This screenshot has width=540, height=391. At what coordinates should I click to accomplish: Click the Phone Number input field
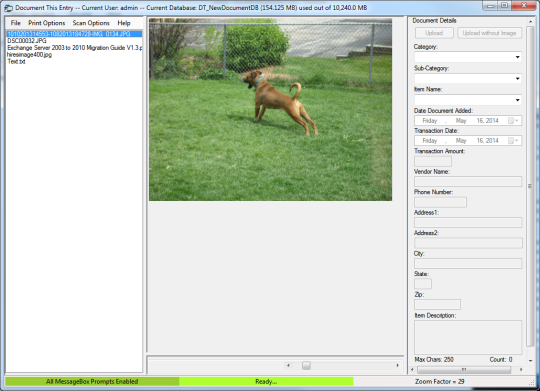(440, 202)
